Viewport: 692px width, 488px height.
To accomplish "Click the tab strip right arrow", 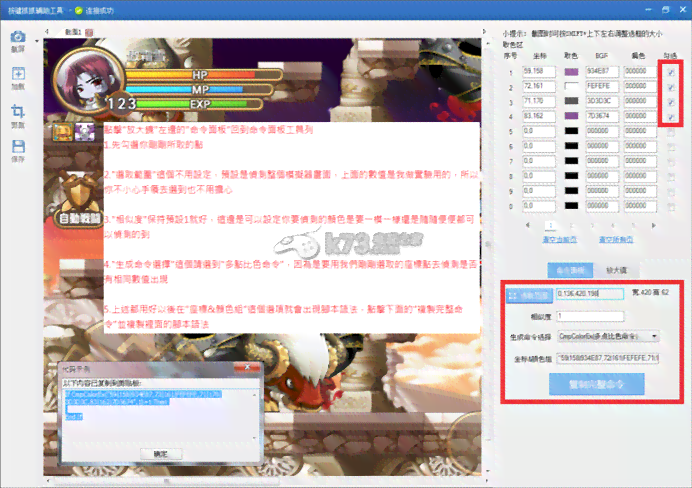I will coord(484,32).
